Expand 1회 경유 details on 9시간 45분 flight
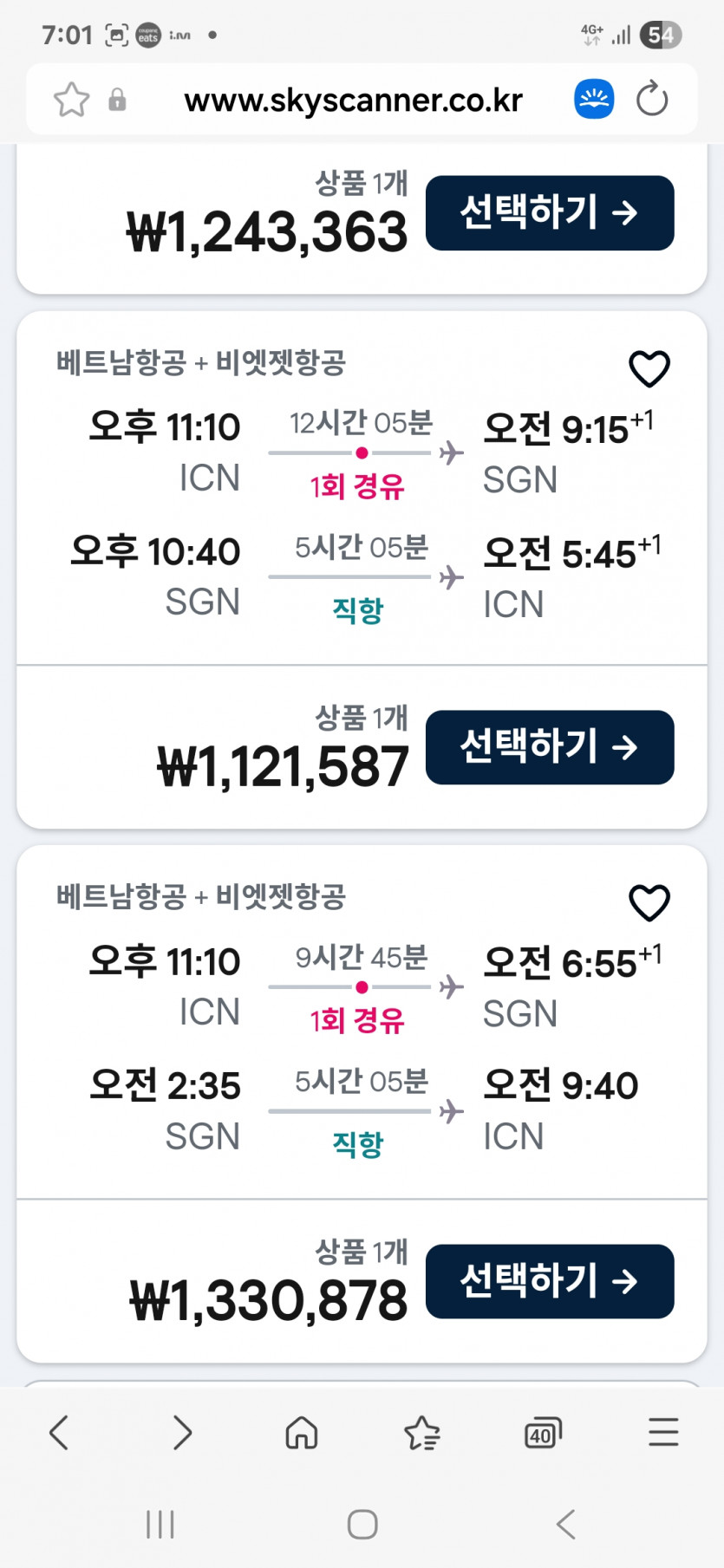This screenshot has width=724, height=1568. tap(357, 1020)
